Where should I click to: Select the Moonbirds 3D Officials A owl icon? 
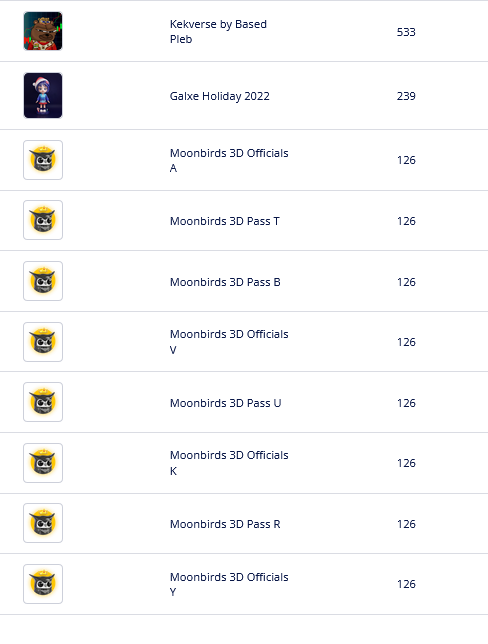click(x=43, y=160)
